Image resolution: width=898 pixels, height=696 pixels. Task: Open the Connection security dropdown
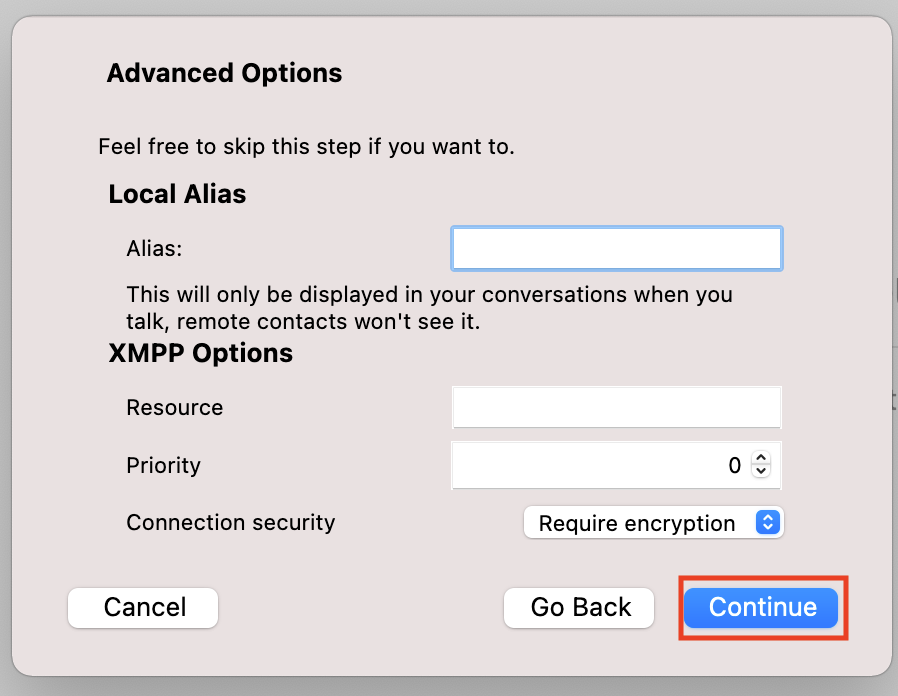(x=653, y=522)
